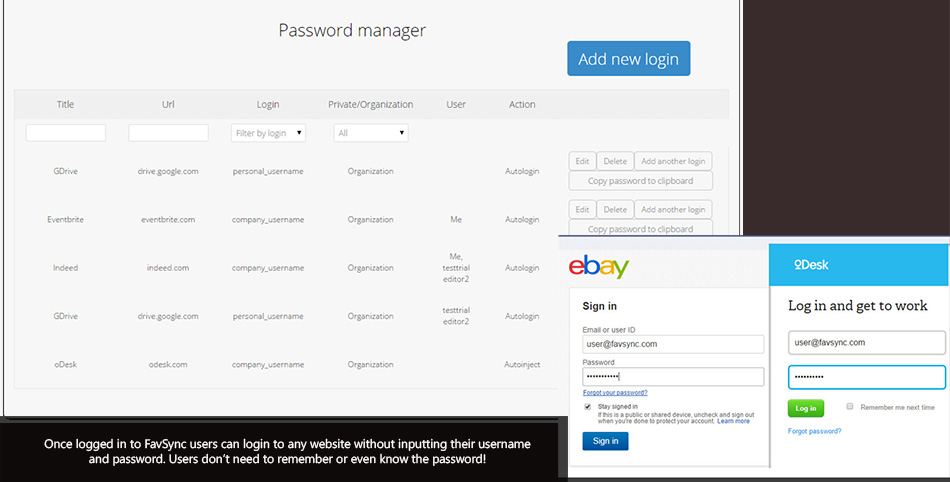Click the oDesk logo in blue header
Image resolution: width=950 pixels, height=482 pixels.
pyautogui.click(x=811, y=265)
